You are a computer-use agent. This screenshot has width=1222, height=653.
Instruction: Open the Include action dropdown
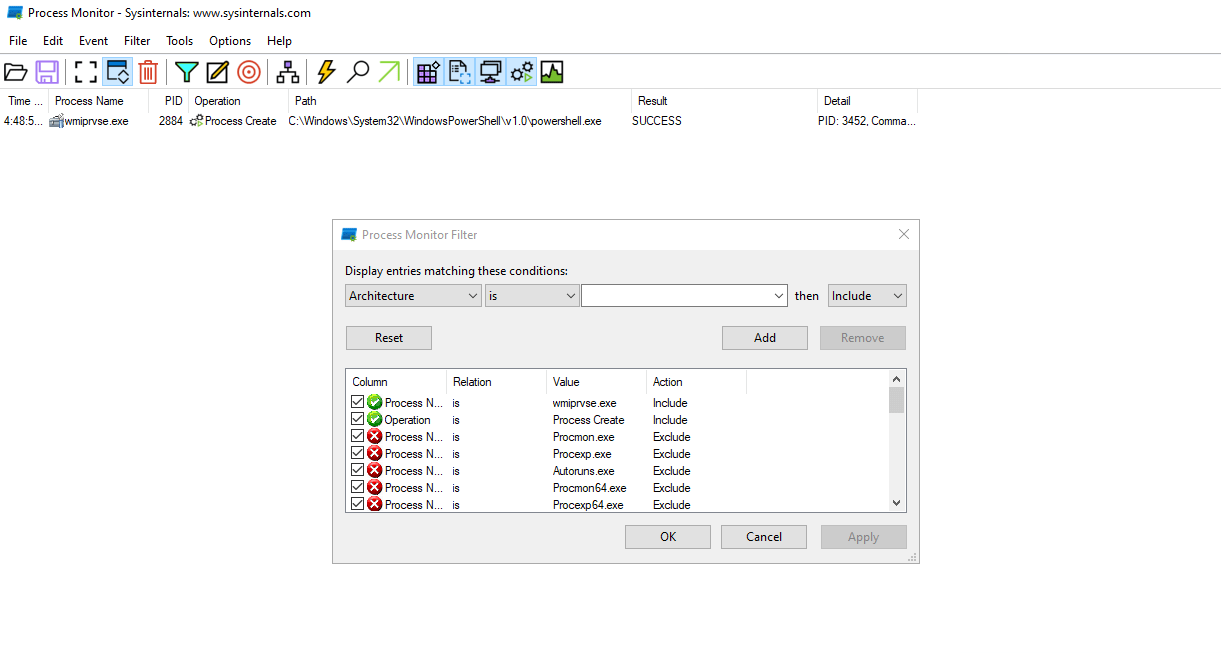click(867, 296)
